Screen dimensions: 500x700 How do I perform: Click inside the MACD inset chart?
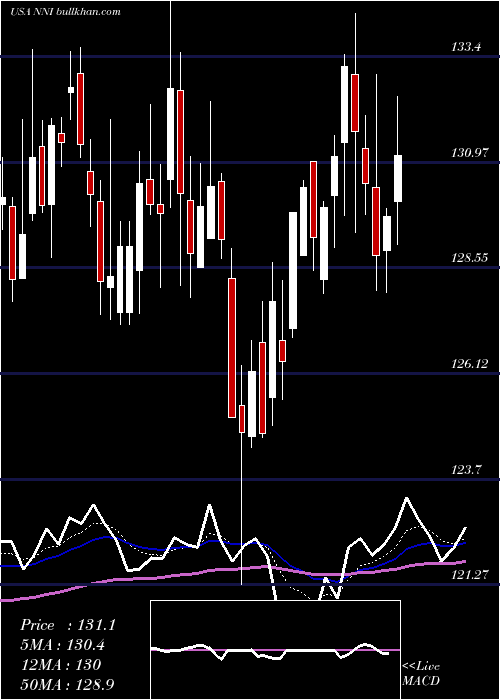click(x=275, y=650)
